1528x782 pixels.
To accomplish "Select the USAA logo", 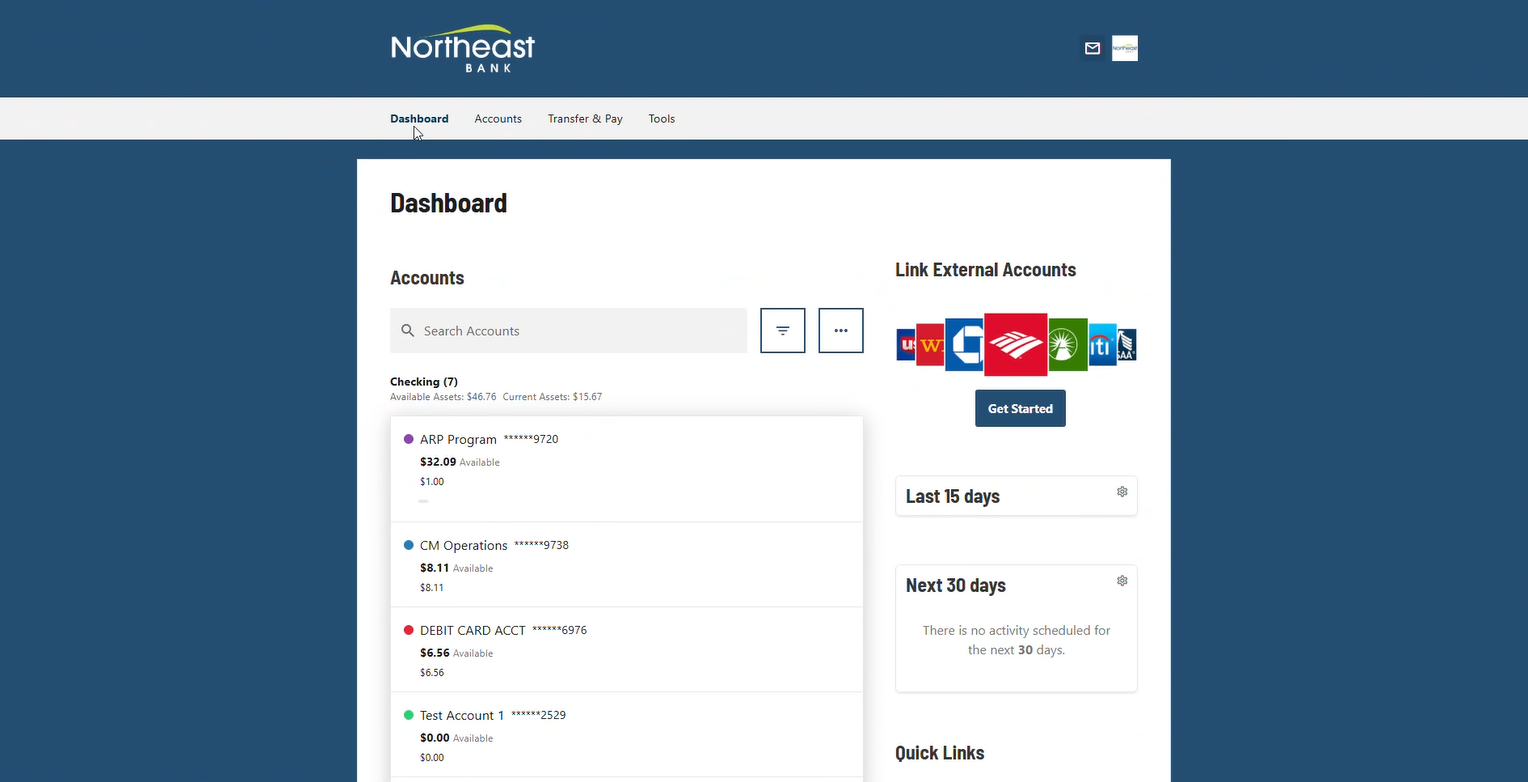I will coord(1127,345).
